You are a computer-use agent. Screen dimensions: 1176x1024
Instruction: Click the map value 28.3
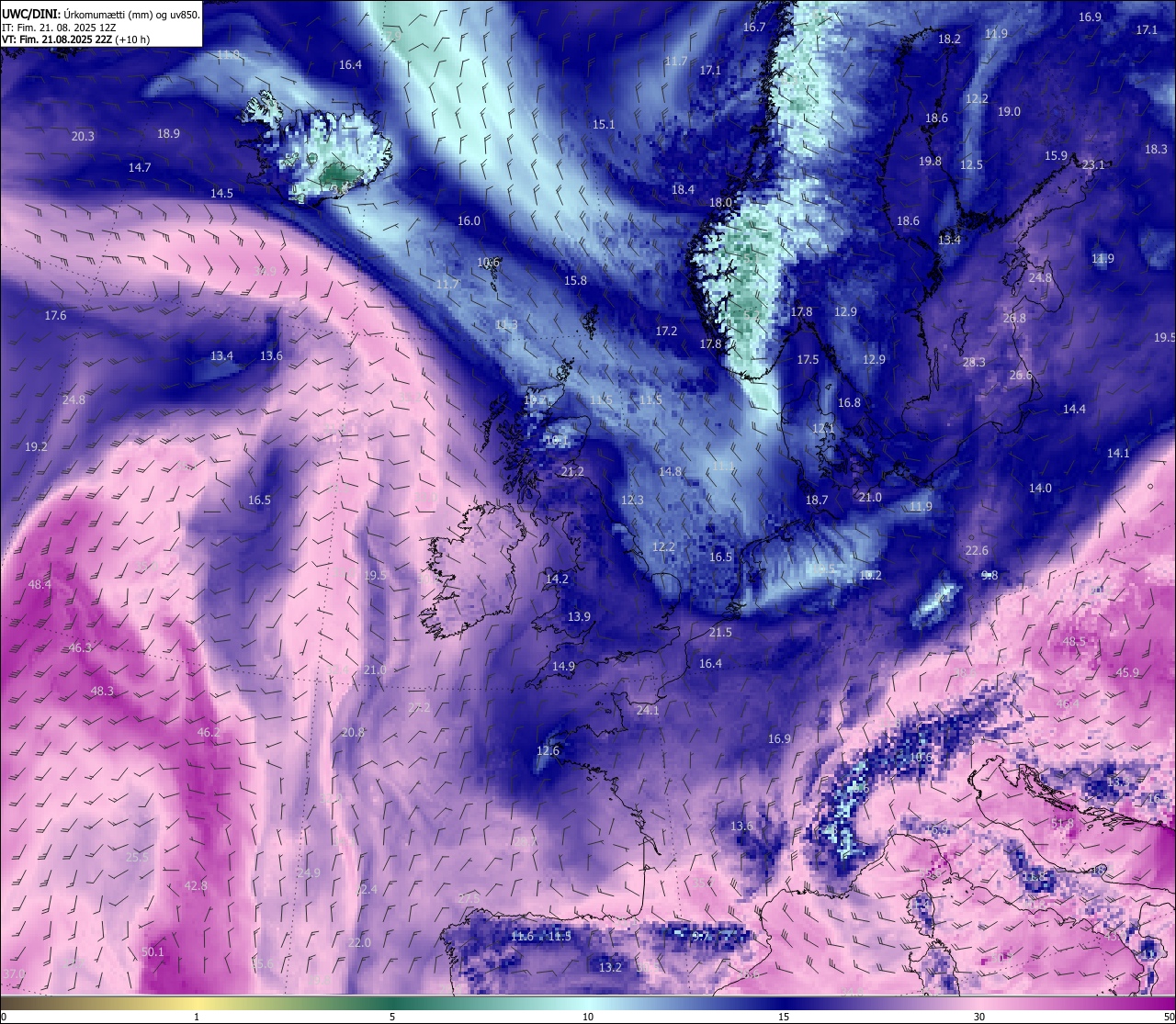pos(974,362)
